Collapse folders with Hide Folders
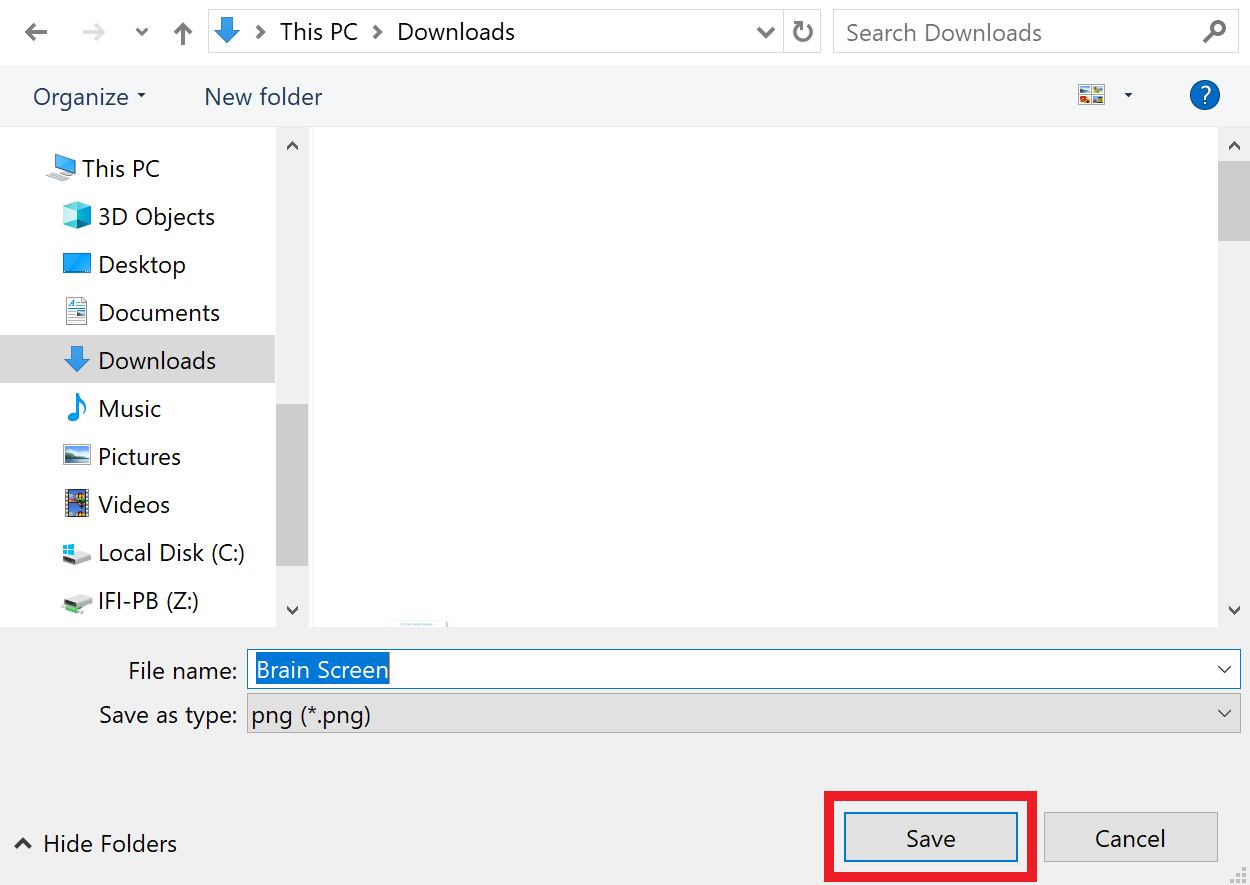Screen dimensions: 1250x885 pos(94,843)
